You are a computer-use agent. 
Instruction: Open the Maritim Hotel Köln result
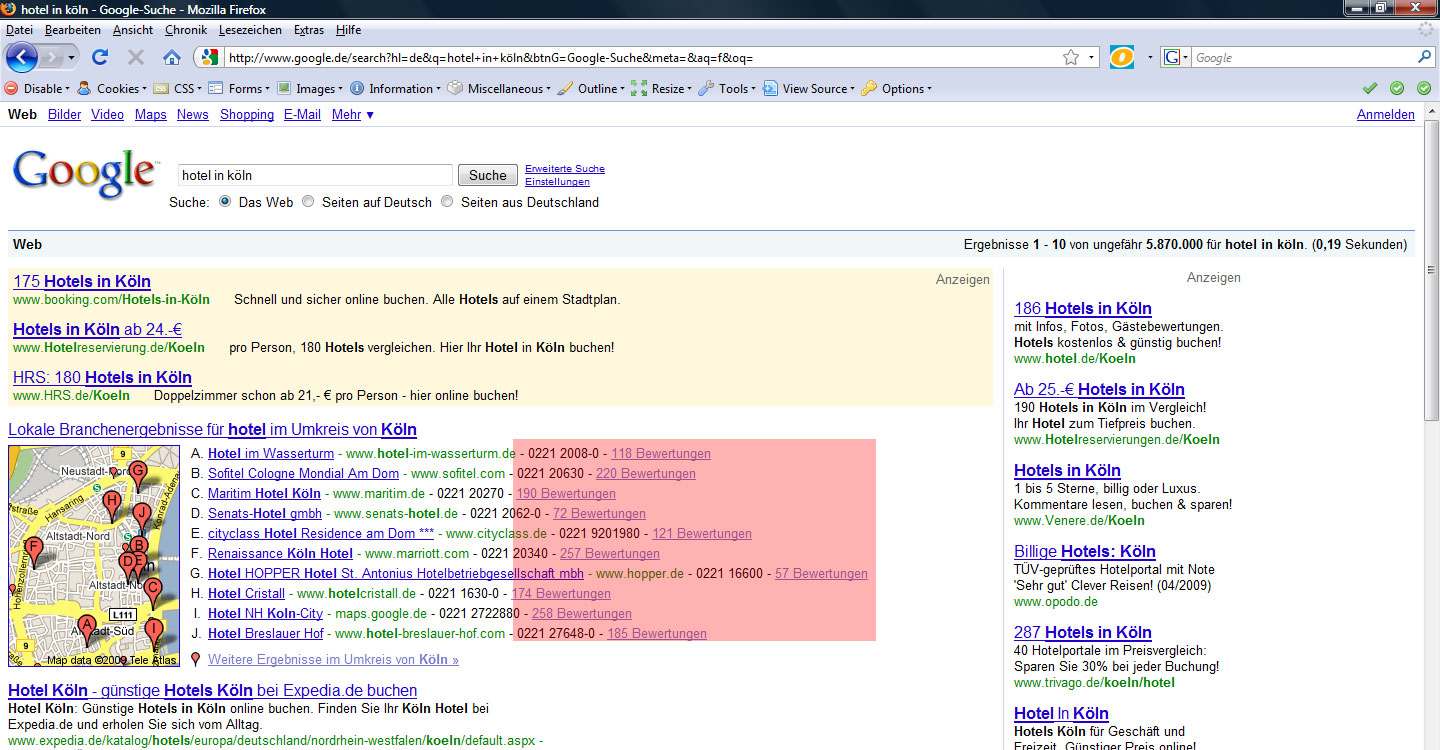tap(264, 494)
